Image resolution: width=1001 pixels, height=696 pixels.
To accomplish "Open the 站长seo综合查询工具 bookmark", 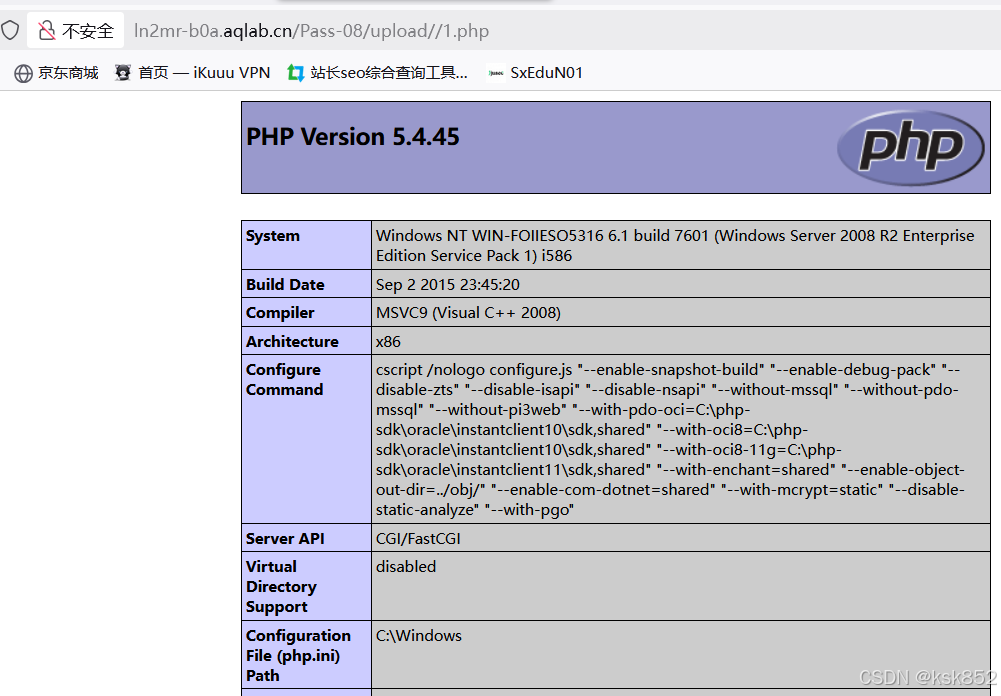I will [x=377, y=73].
